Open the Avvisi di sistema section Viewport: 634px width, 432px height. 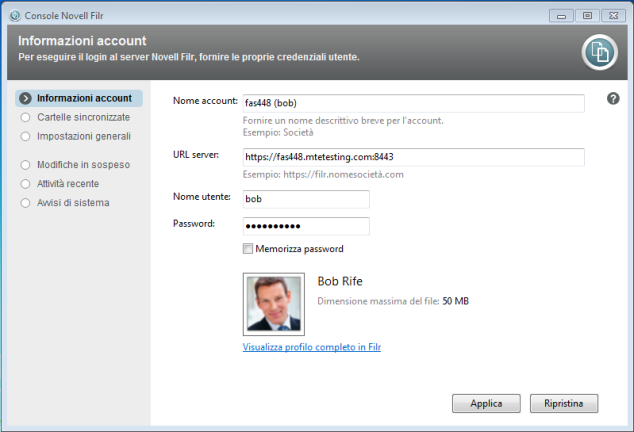click(66, 203)
